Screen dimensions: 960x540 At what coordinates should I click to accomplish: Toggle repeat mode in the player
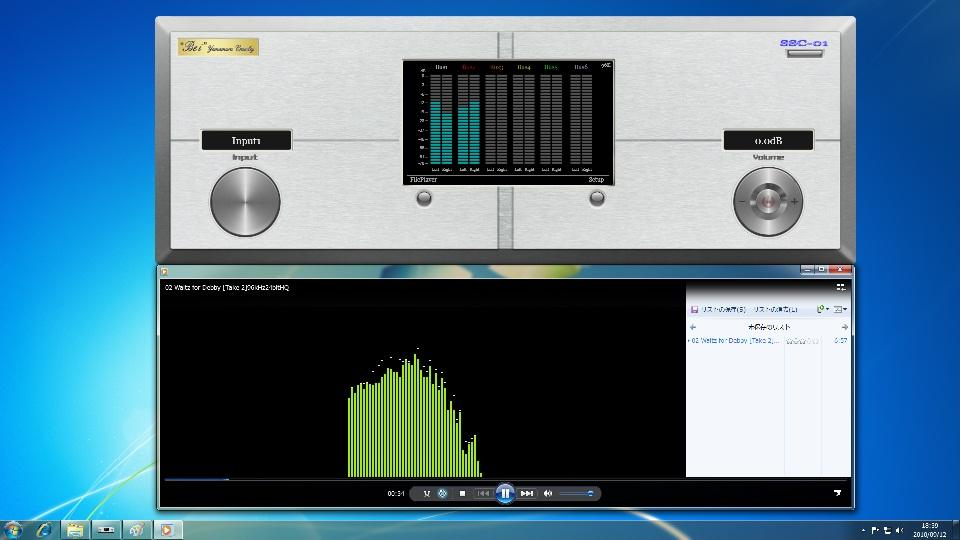[x=443, y=493]
